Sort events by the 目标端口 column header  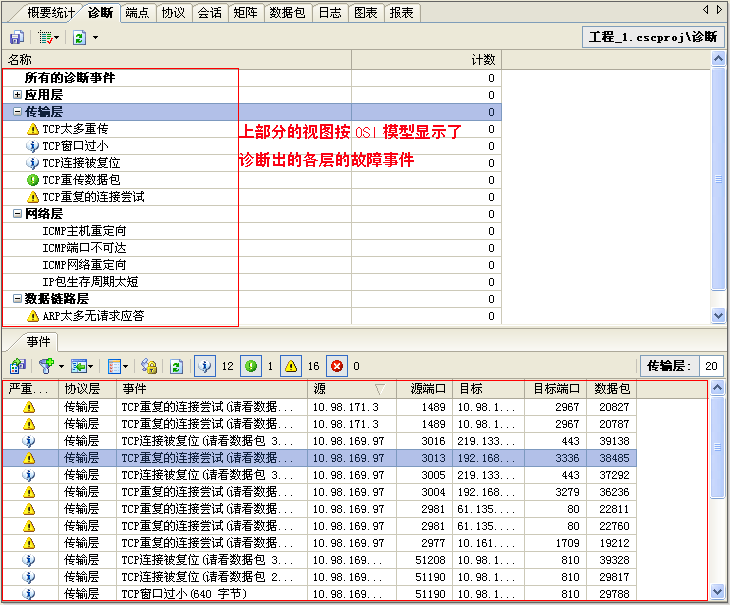555,389
